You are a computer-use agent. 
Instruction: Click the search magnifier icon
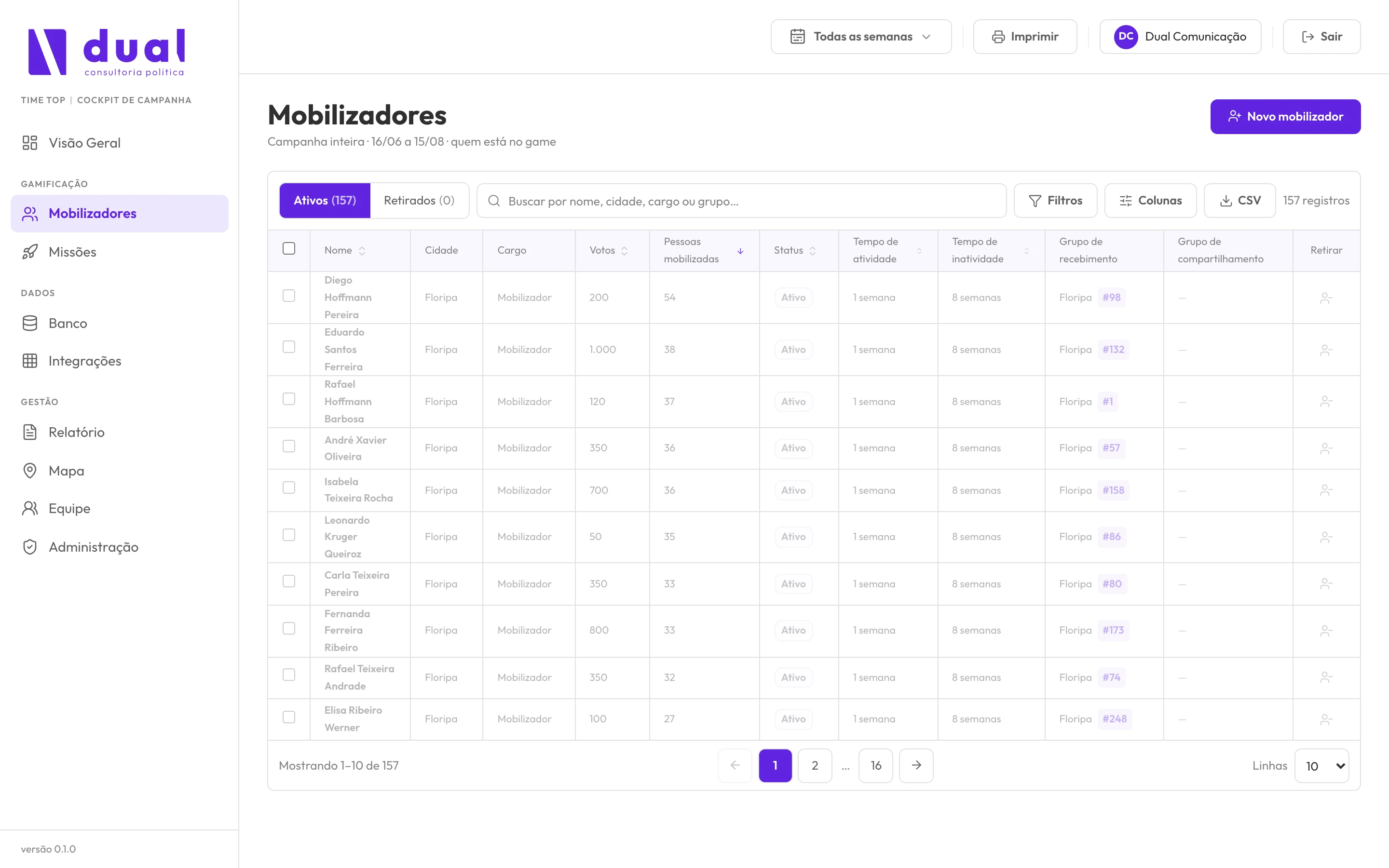[493, 201]
